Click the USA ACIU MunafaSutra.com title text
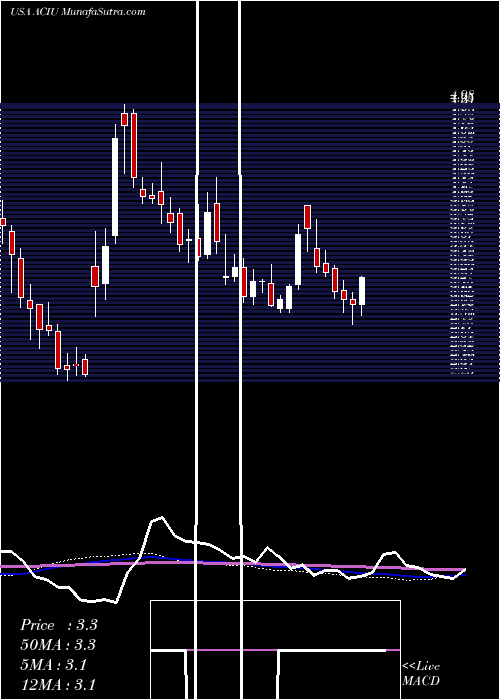This screenshot has width=500, height=700. tap(78, 12)
